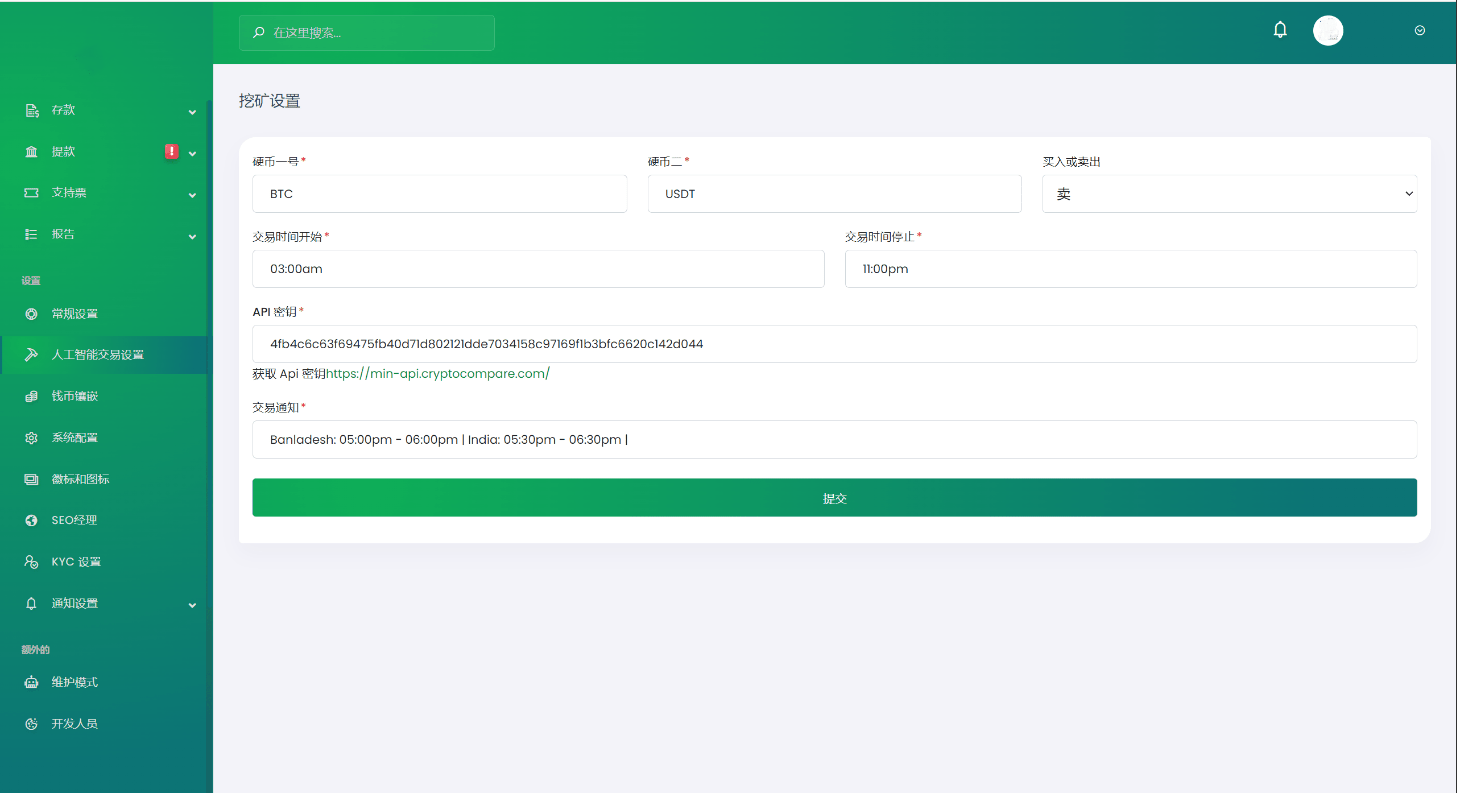Open 徽标和图标 page
The width and height of the screenshot is (1457, 793).
coord(106,479)
